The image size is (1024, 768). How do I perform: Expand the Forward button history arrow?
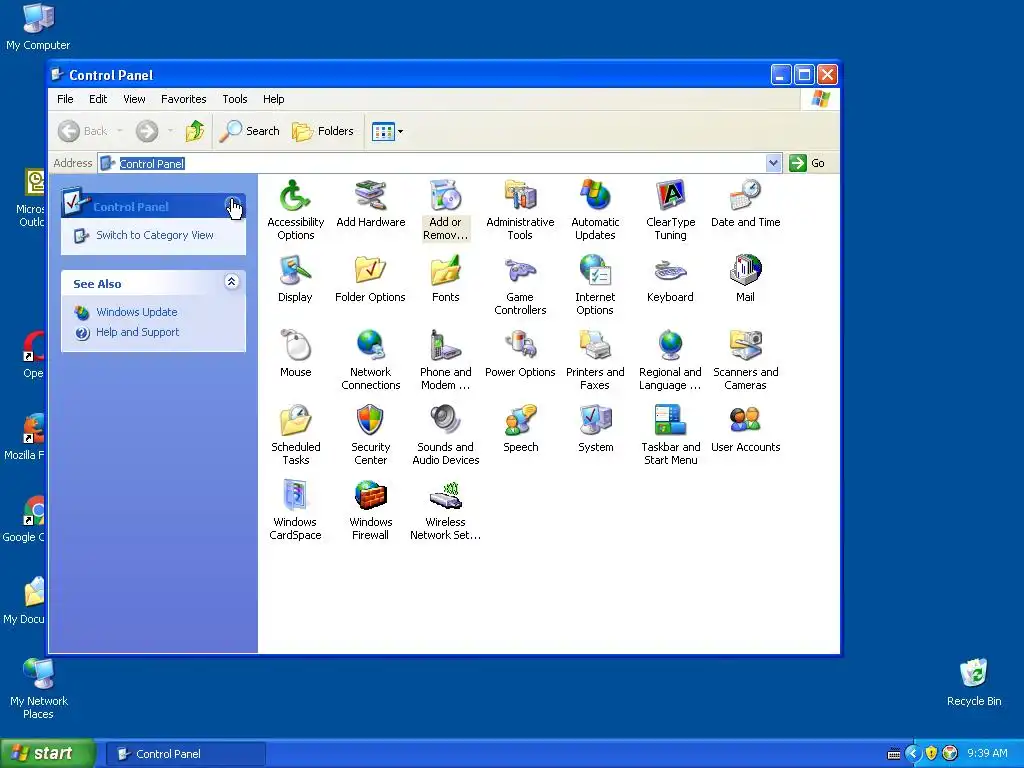pos(170,131)
